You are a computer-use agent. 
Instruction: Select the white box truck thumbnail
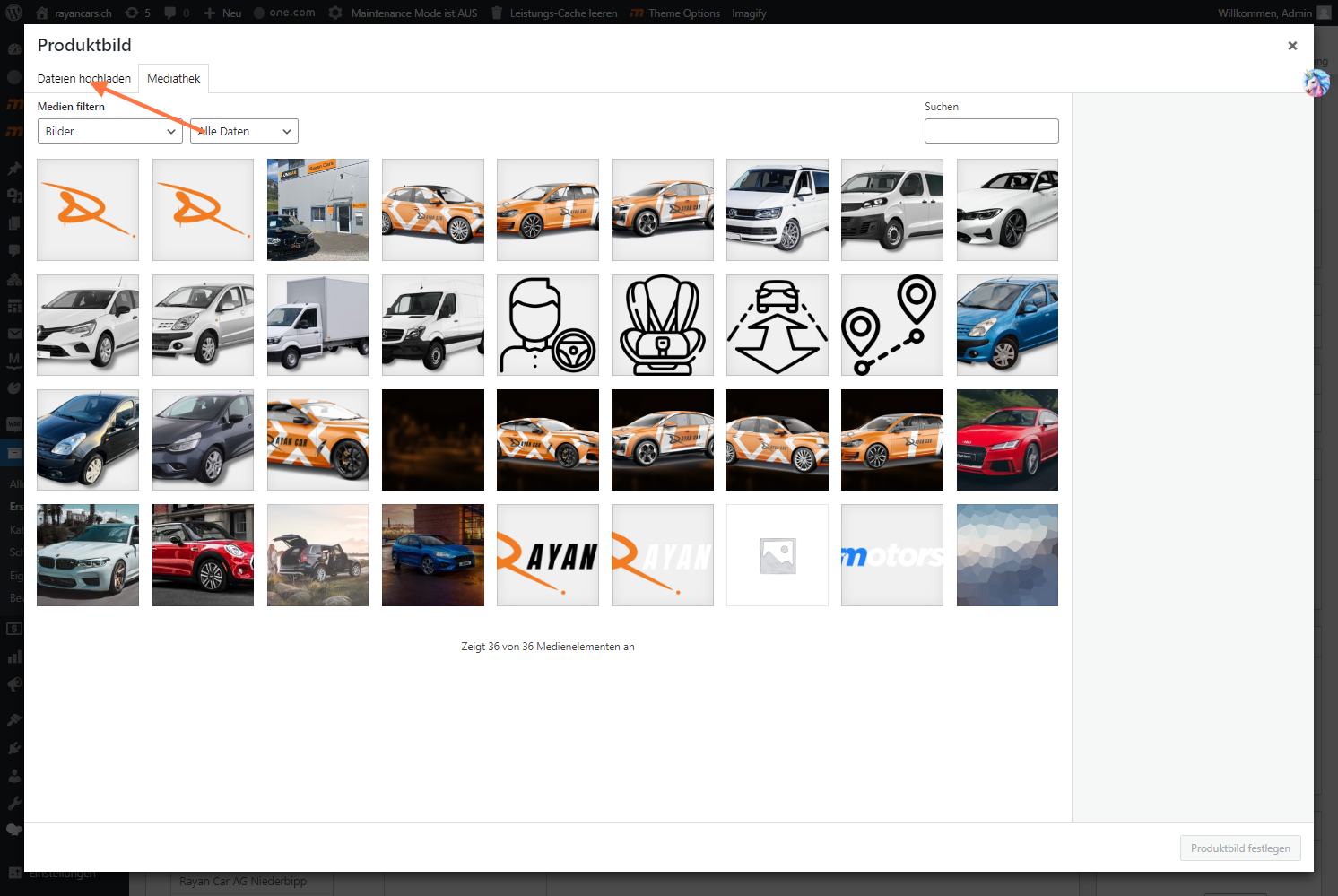[x=317, y=325]
